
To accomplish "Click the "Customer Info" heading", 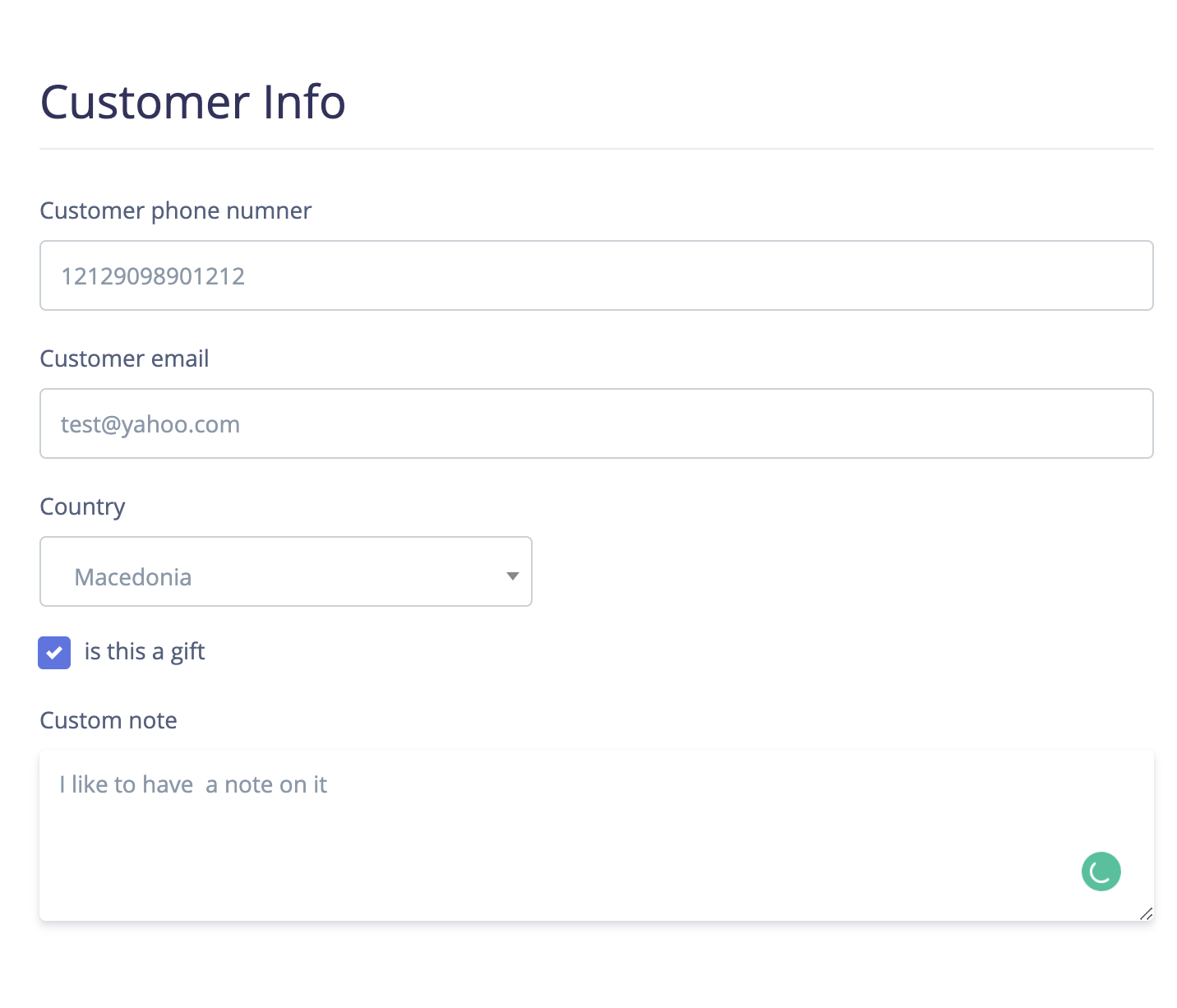I will click(x=192, y=102).
